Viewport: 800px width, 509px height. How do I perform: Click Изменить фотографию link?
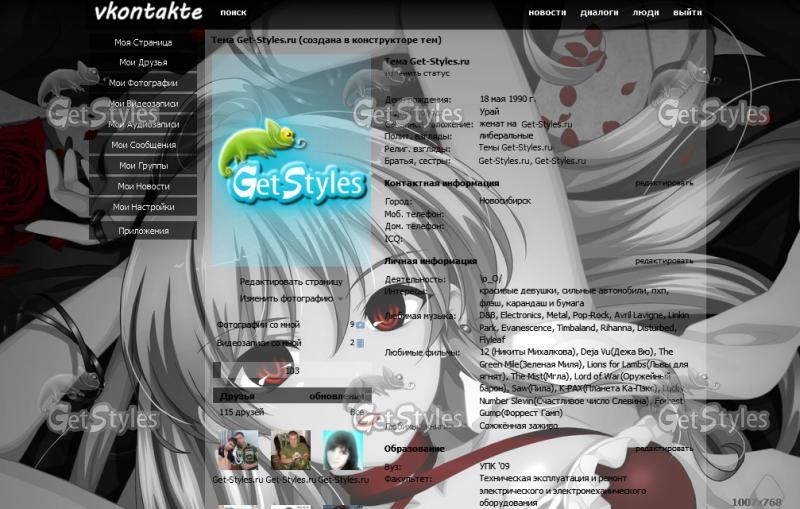[x=286, y=298]
